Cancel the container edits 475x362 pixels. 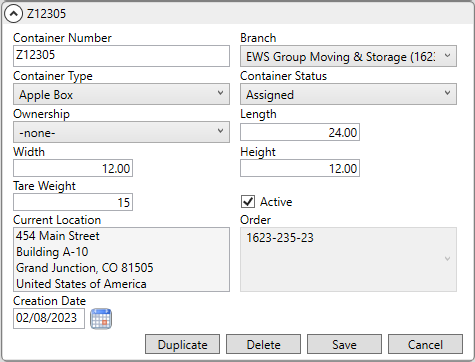tap(425, 344)
